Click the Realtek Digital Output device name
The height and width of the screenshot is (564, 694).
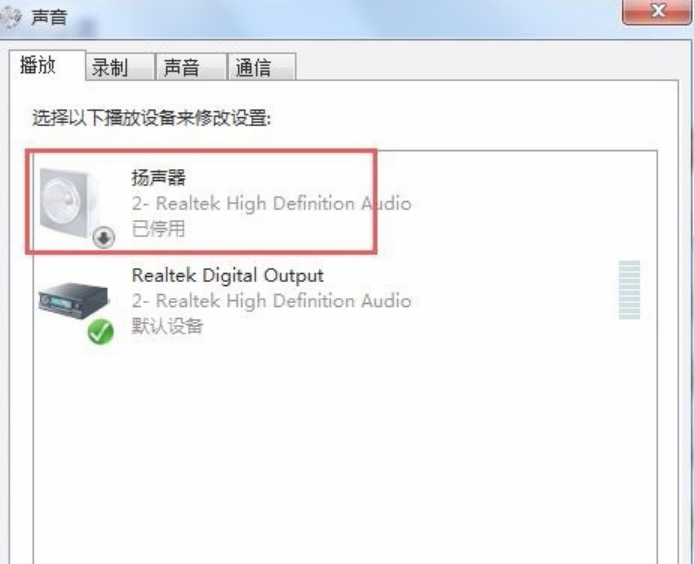click(x=227, y=275)
